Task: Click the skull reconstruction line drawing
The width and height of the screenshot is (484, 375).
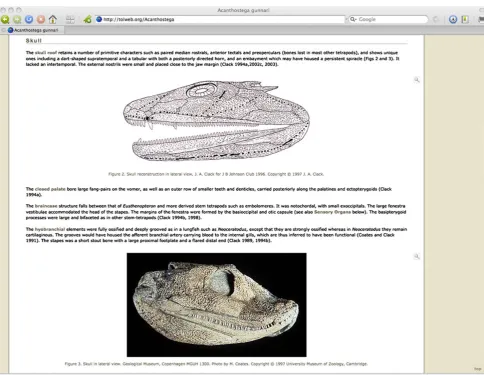Action: coord(216,121)
